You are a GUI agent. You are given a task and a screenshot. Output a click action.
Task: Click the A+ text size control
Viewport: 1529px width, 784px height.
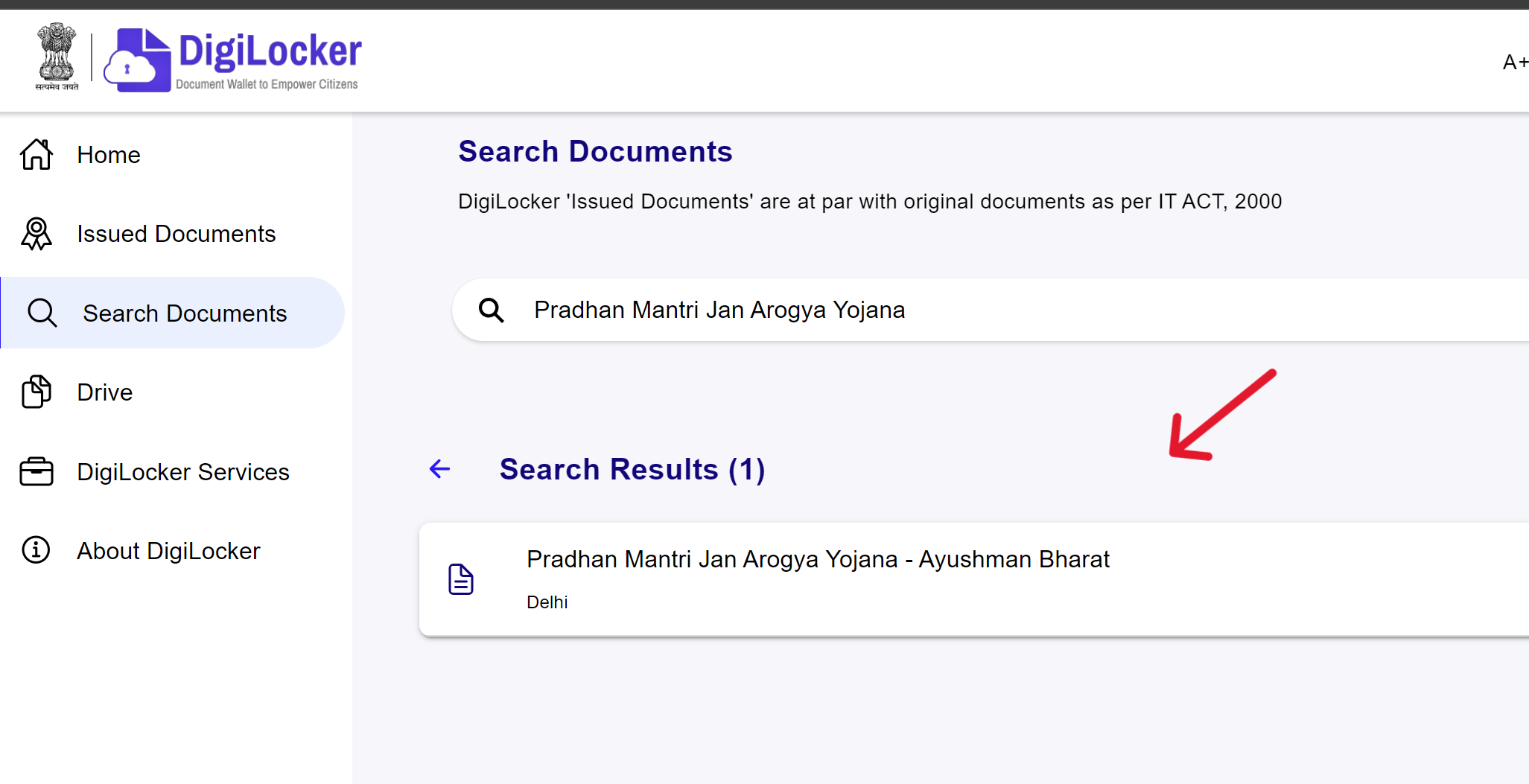pos(1515,62)
